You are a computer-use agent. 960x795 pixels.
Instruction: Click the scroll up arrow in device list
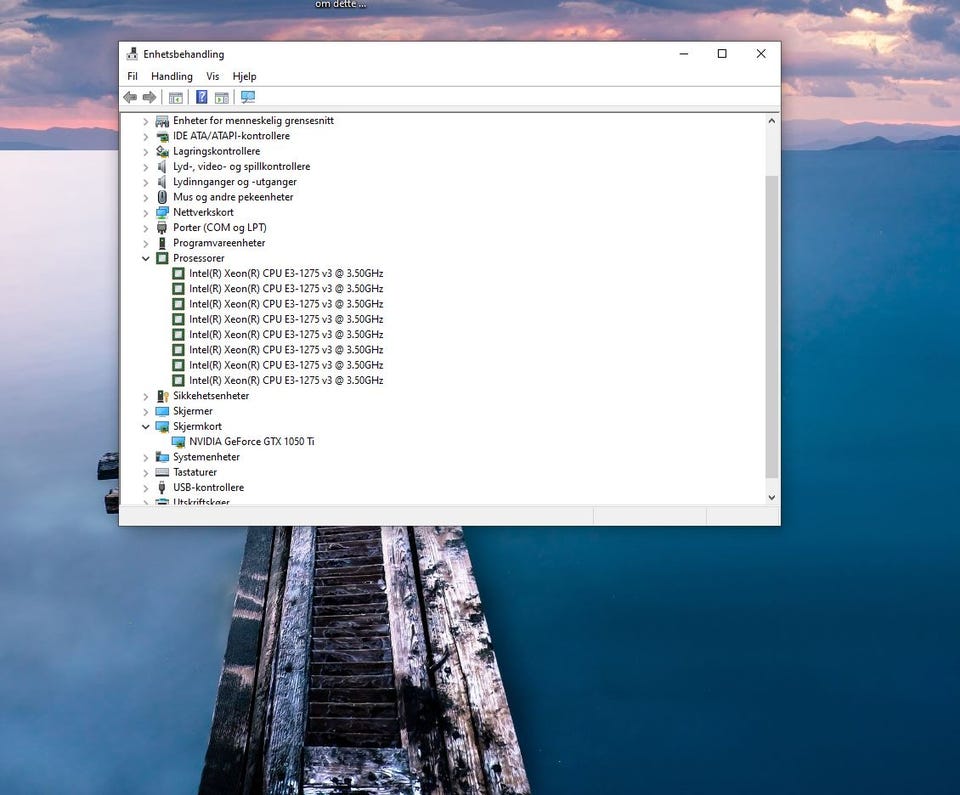(772, 121)
